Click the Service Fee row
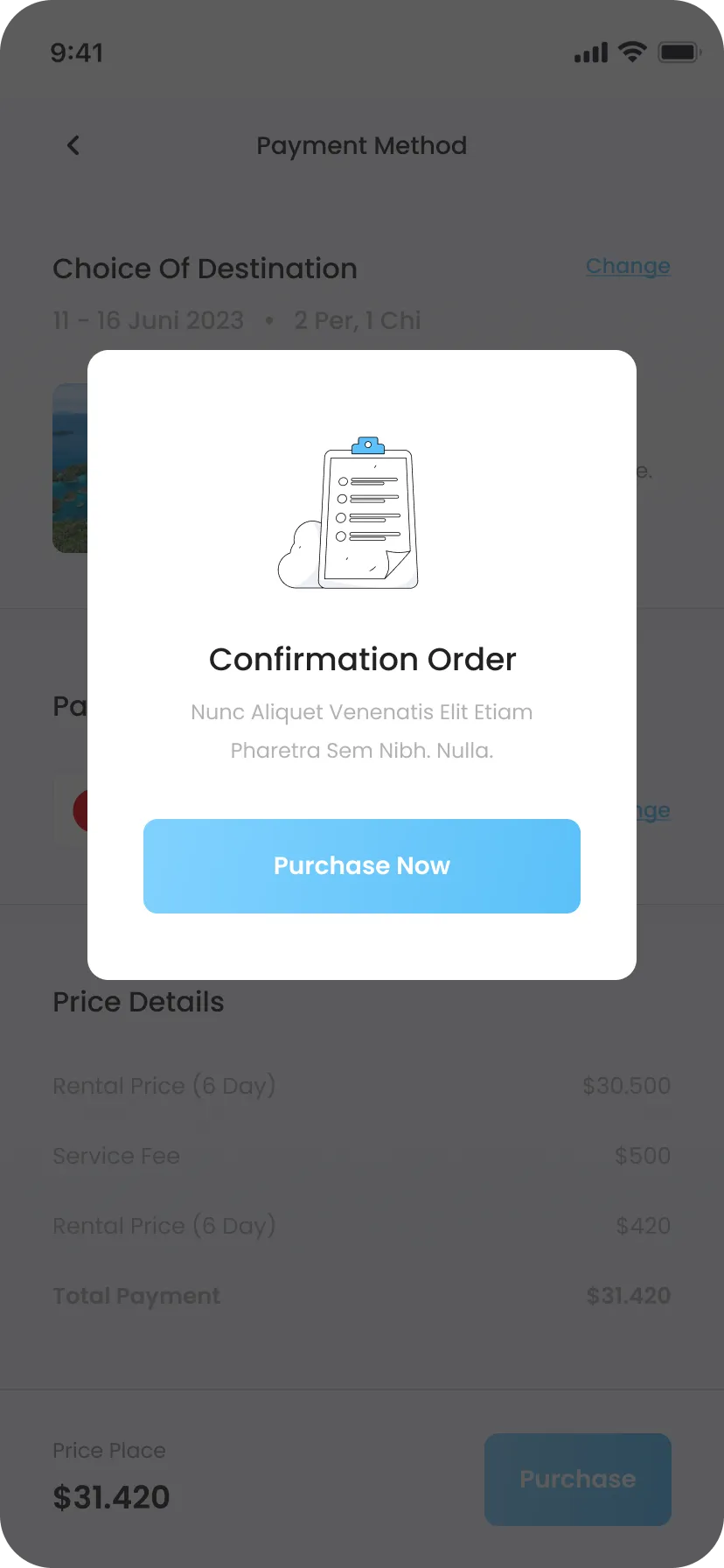 [116, 1156]
